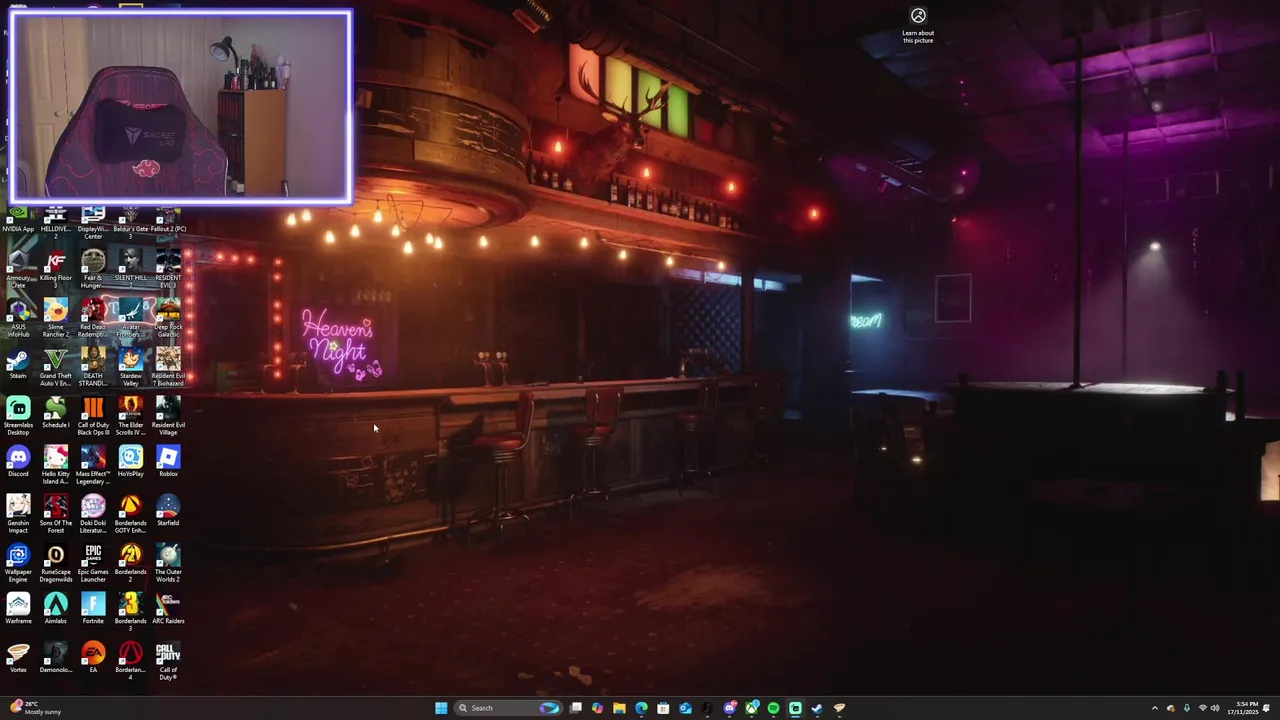Image resolution: width=1280 pixels, height=720 pixels.
Task: Select the Starfield desktop icon
Action: [168, 511]
